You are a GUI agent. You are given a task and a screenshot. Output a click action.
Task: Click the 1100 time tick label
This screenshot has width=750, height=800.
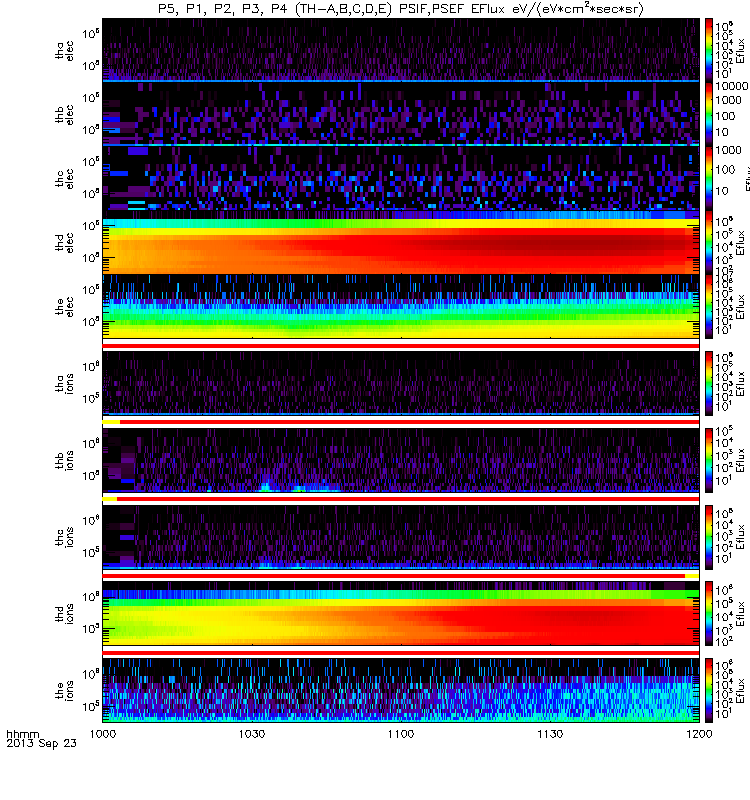point(401,734)
